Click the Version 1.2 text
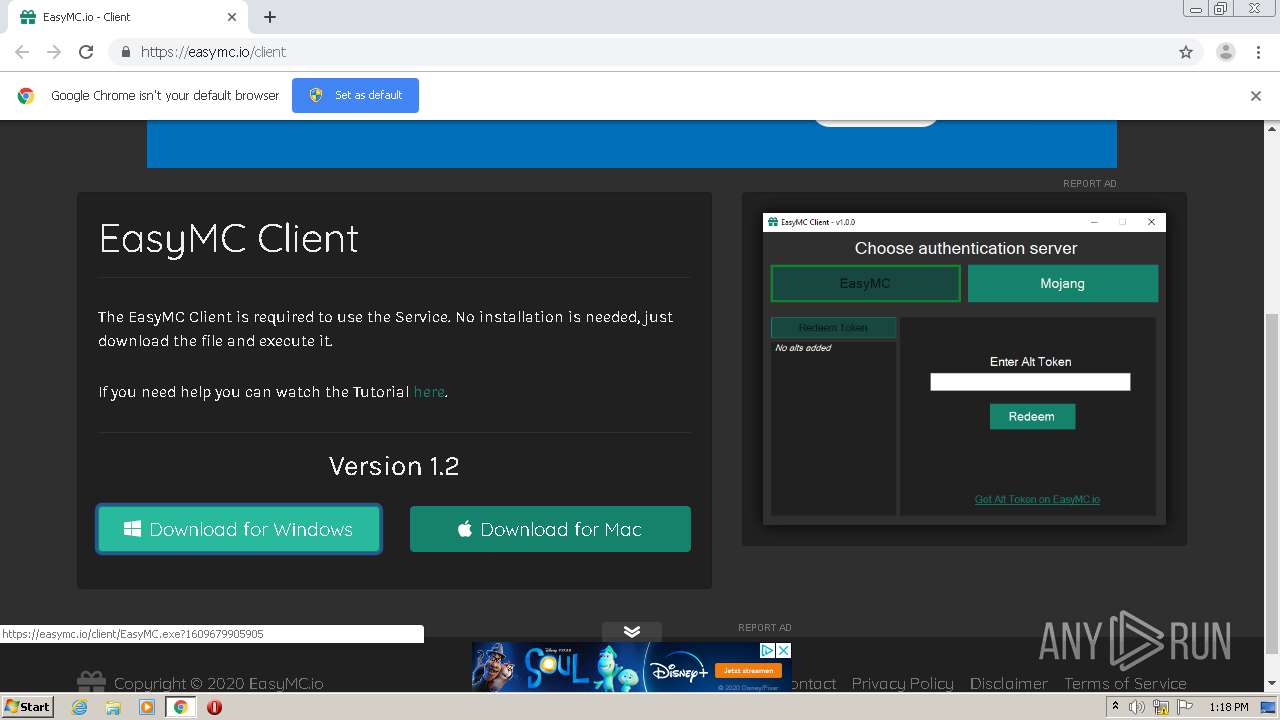1280x720 pixels. 394,466
